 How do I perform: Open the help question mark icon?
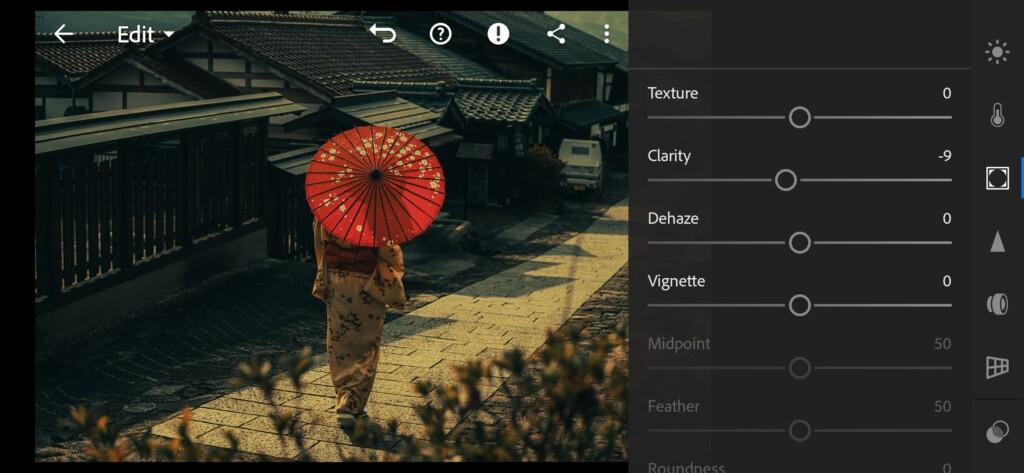(x=441, y=34)
